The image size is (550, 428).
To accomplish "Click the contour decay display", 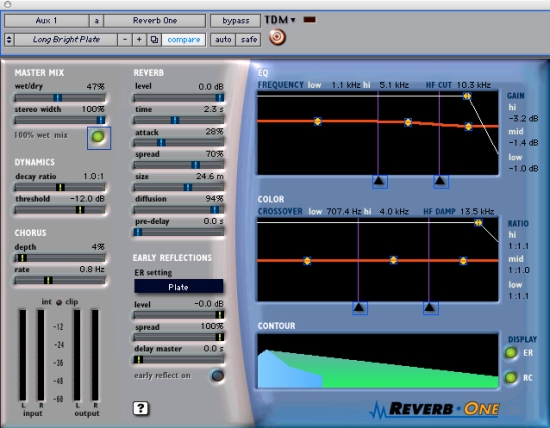I will (x=378, y=361).
